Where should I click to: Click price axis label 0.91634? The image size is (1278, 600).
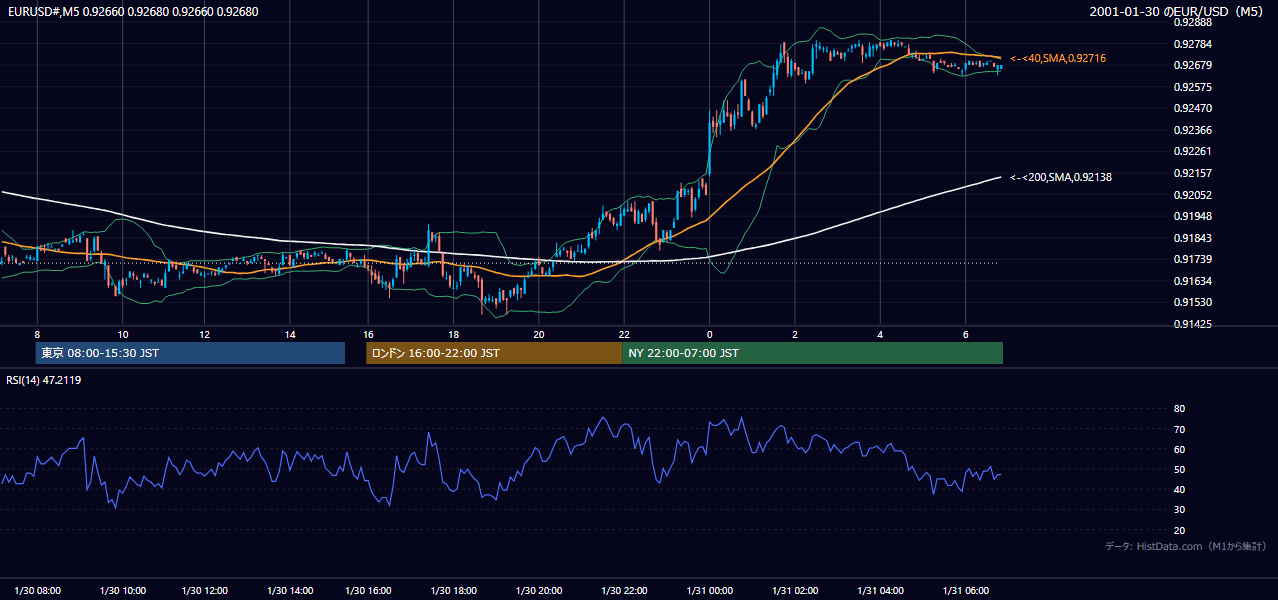coord(1191,281)
